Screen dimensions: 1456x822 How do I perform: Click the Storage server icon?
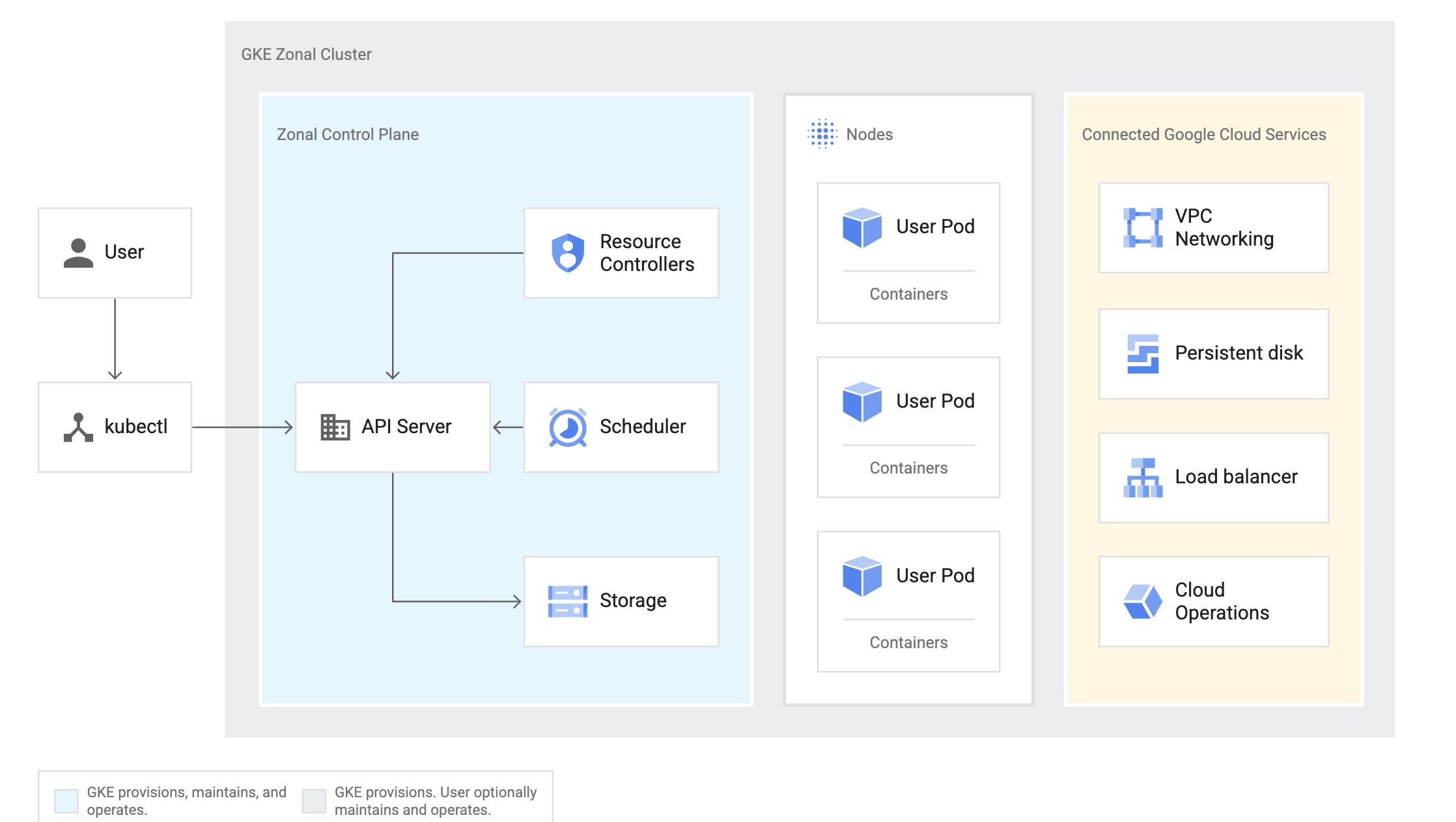568,601
